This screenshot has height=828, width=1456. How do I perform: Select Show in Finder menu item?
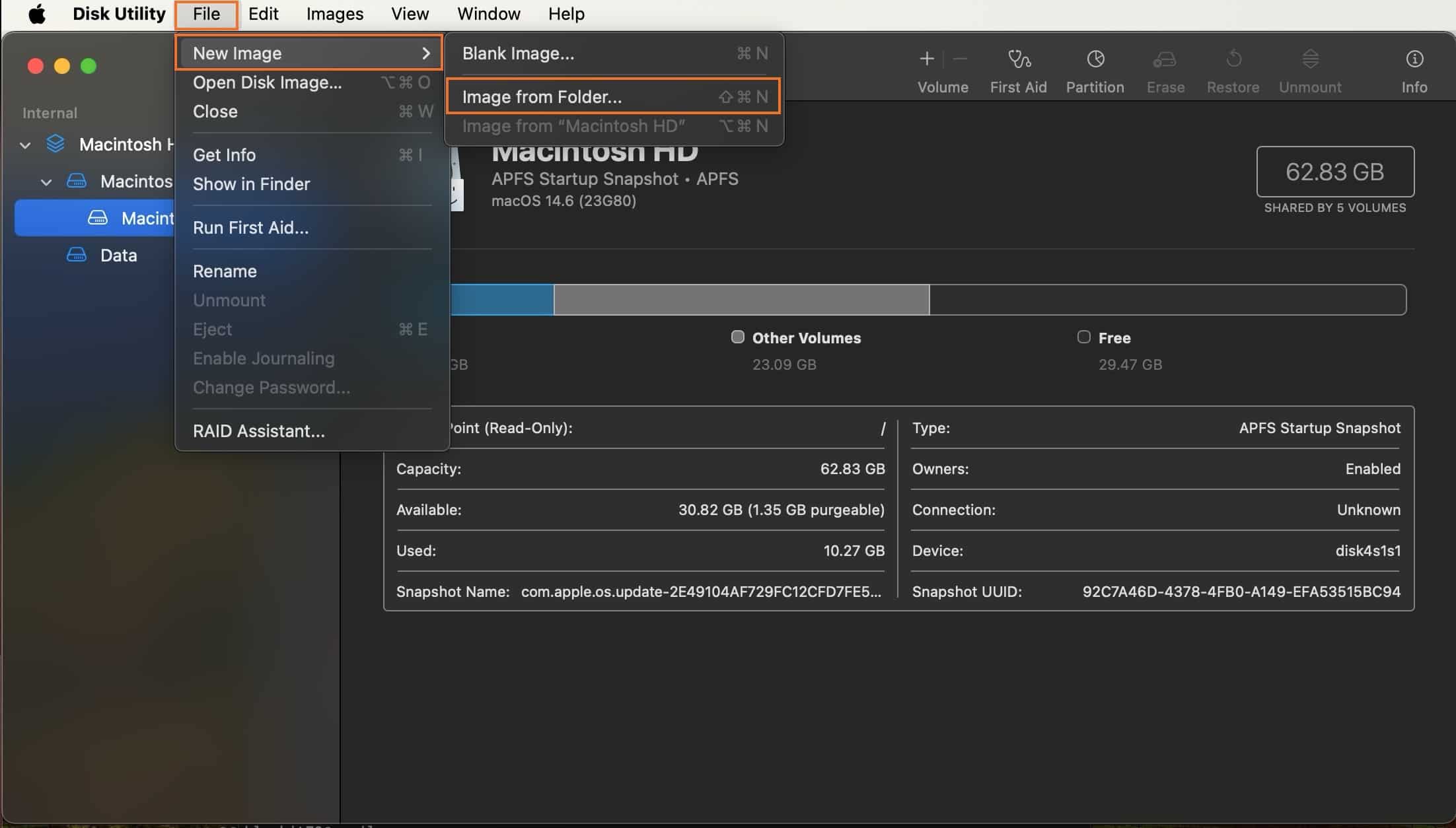click(312, 184)
